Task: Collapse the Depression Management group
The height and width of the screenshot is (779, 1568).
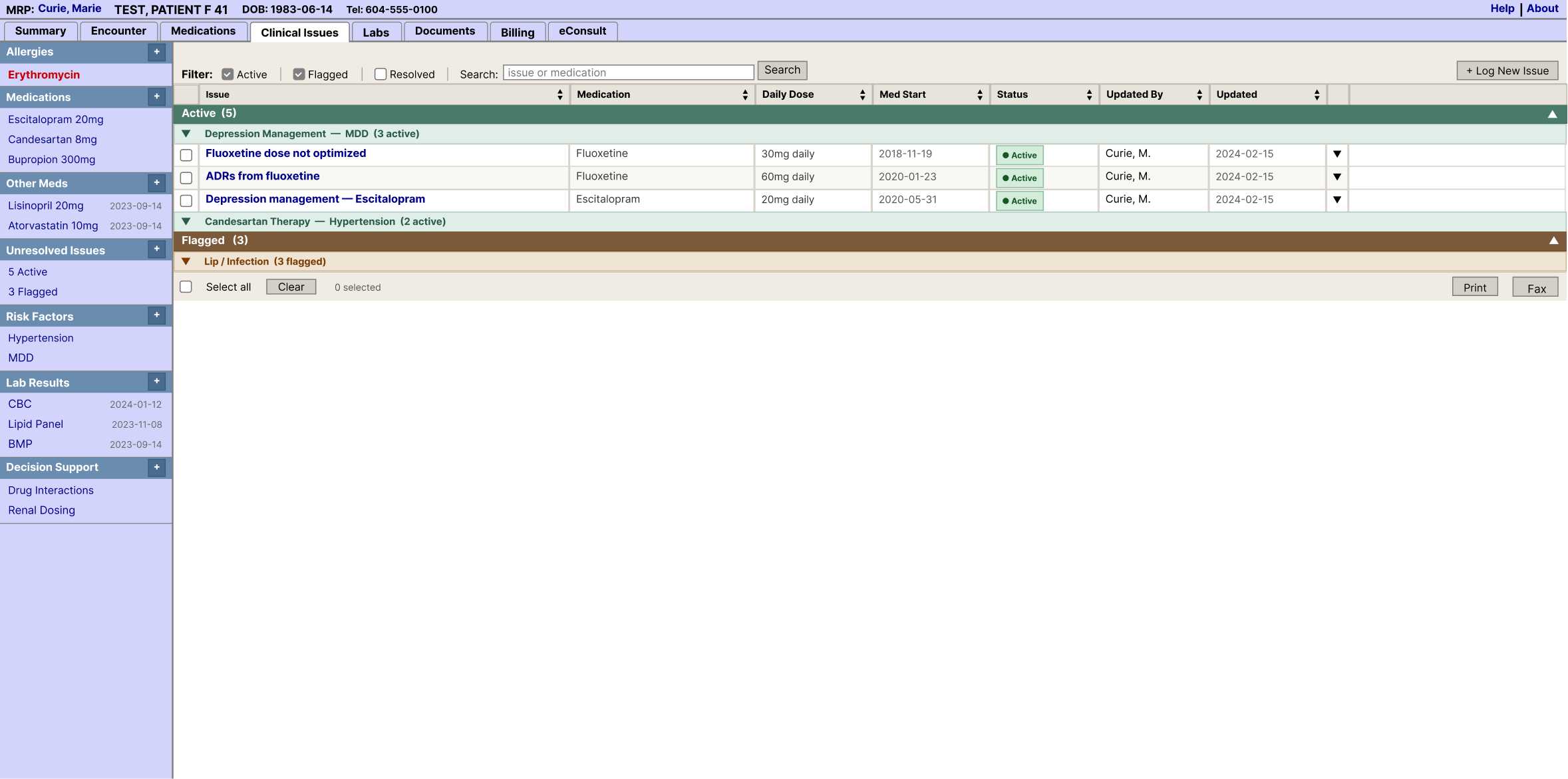Action: coord(186,134)
